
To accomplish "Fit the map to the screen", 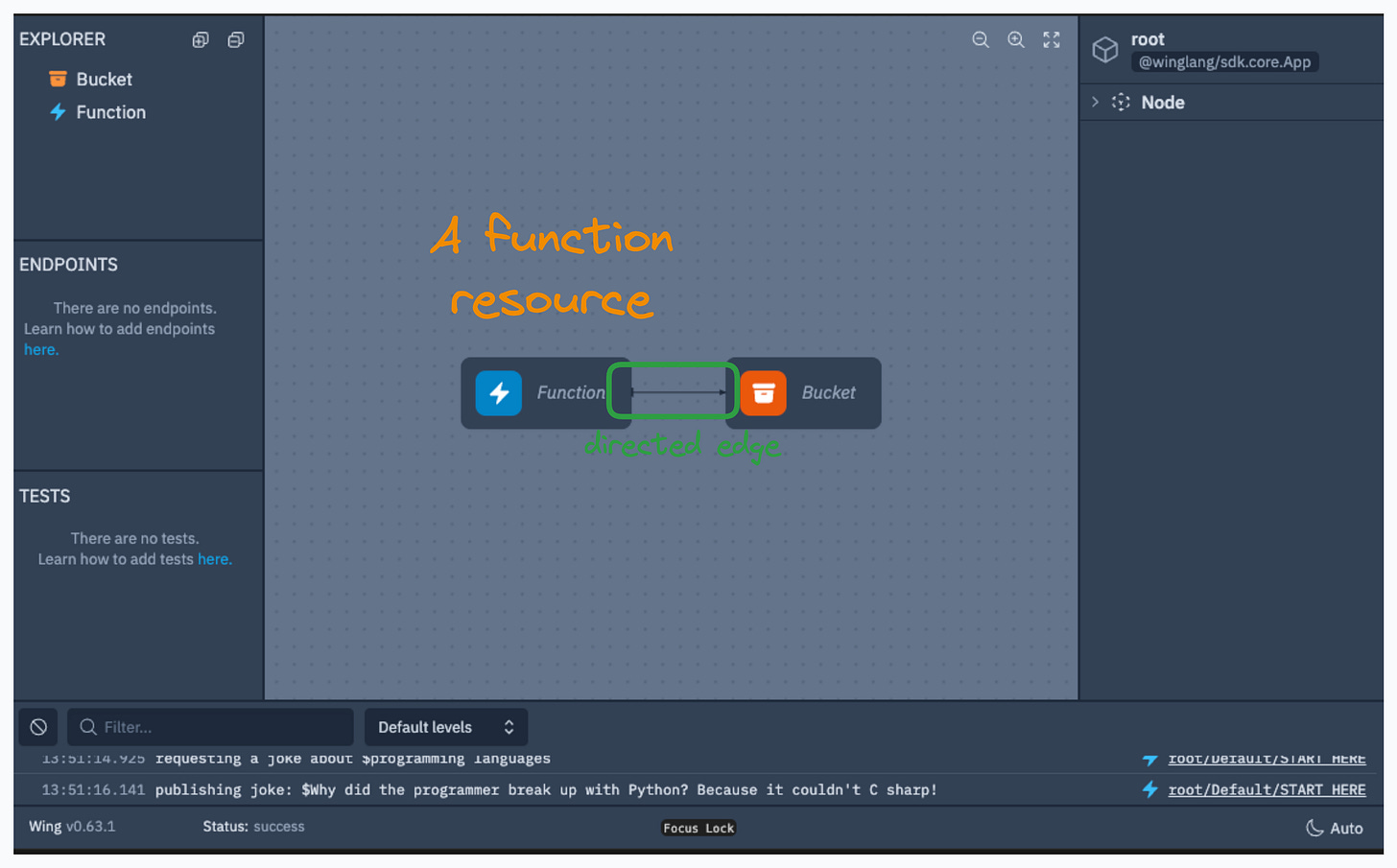I will click(x=1052, y=39).
